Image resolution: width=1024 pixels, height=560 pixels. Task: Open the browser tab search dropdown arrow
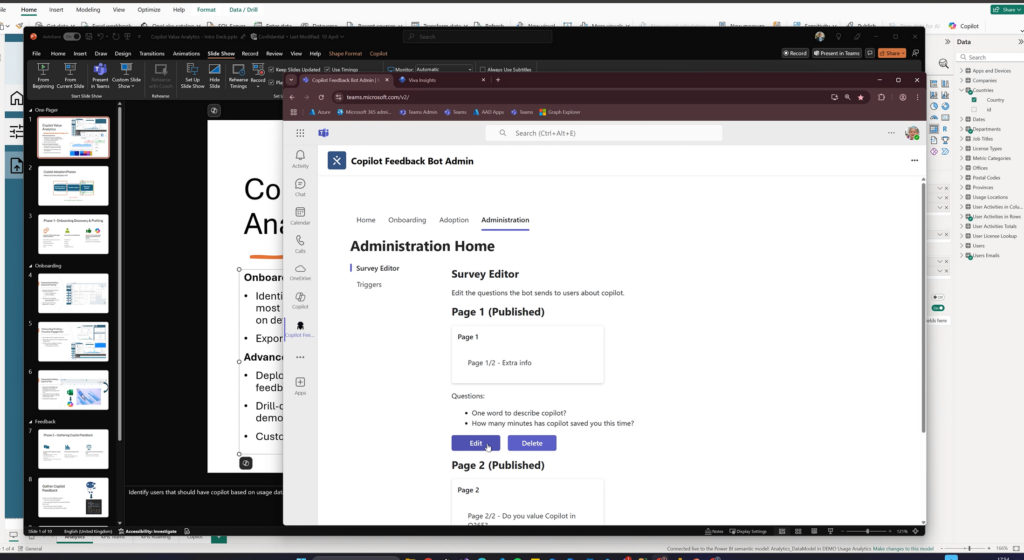point(291,80)
